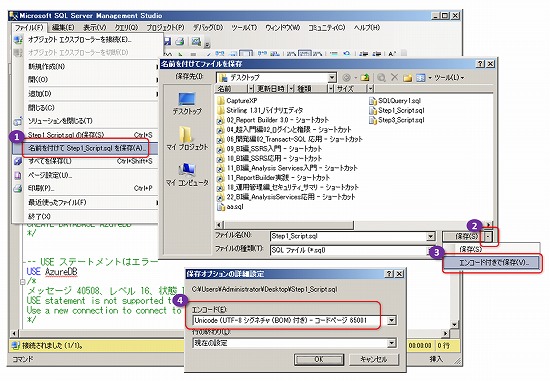
Task: Open 開く(O) submenu
Action: click(85, 80)
